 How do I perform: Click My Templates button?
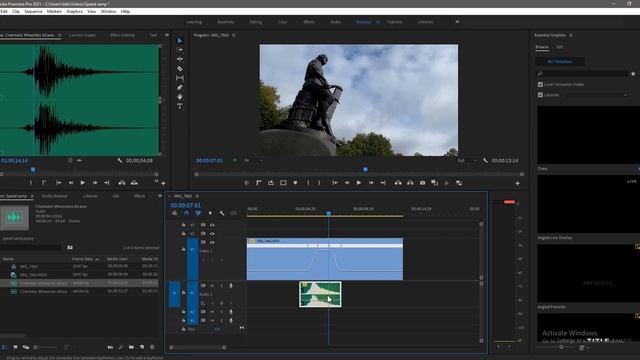(560, 62)
